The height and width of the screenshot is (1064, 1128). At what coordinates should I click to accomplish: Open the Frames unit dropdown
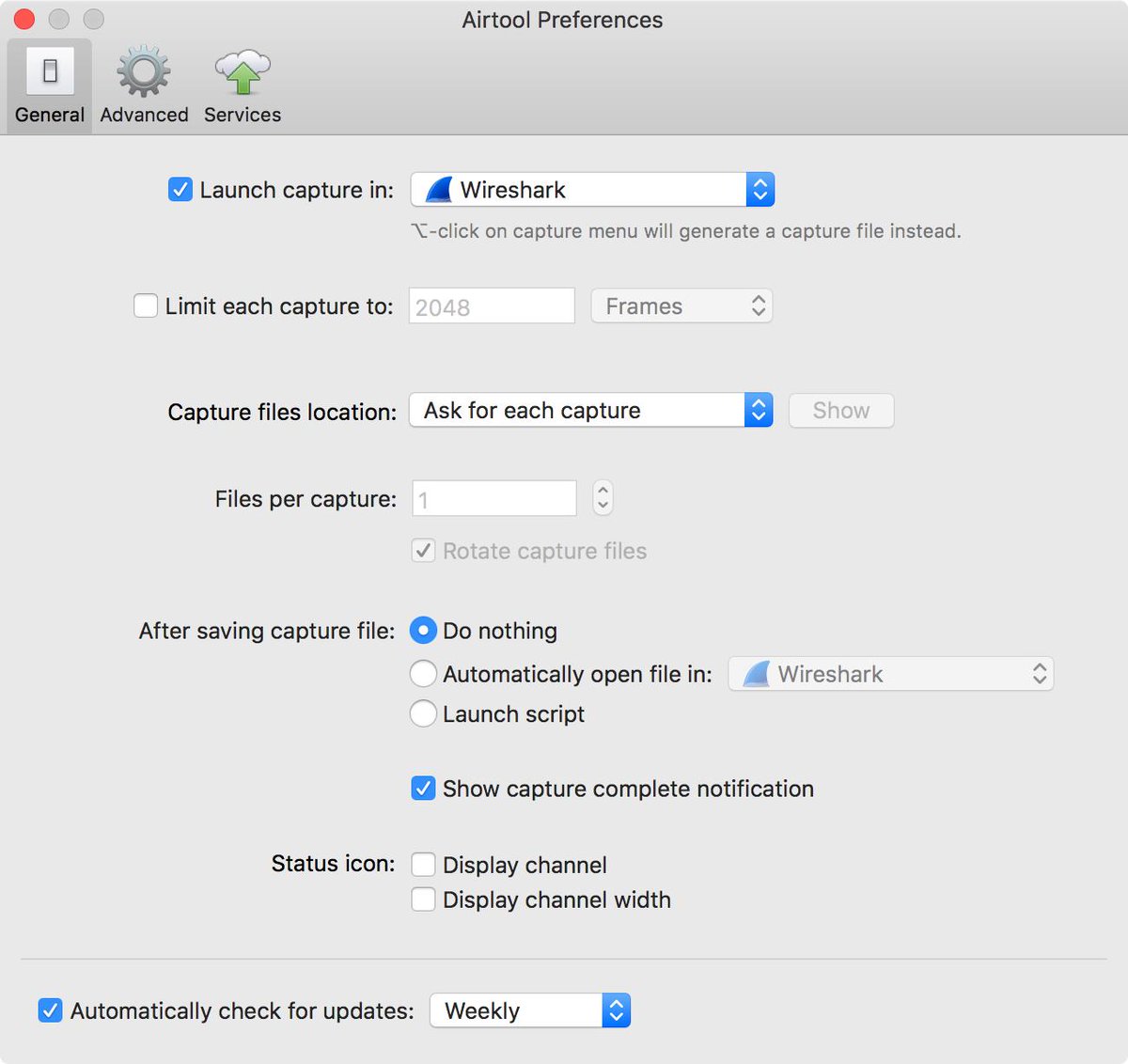point(681,305)
